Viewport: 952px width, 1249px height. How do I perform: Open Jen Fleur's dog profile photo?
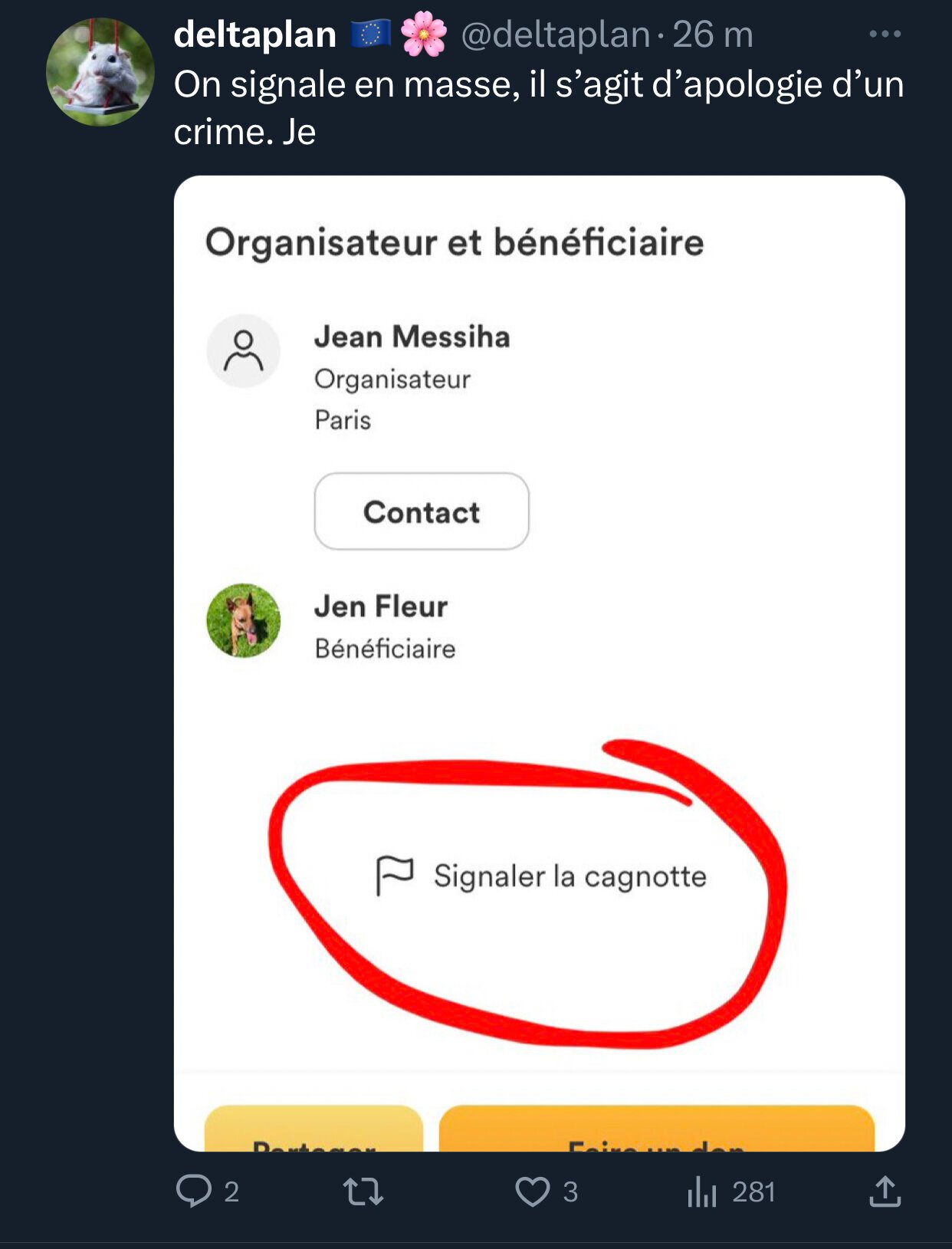[244, 620]
